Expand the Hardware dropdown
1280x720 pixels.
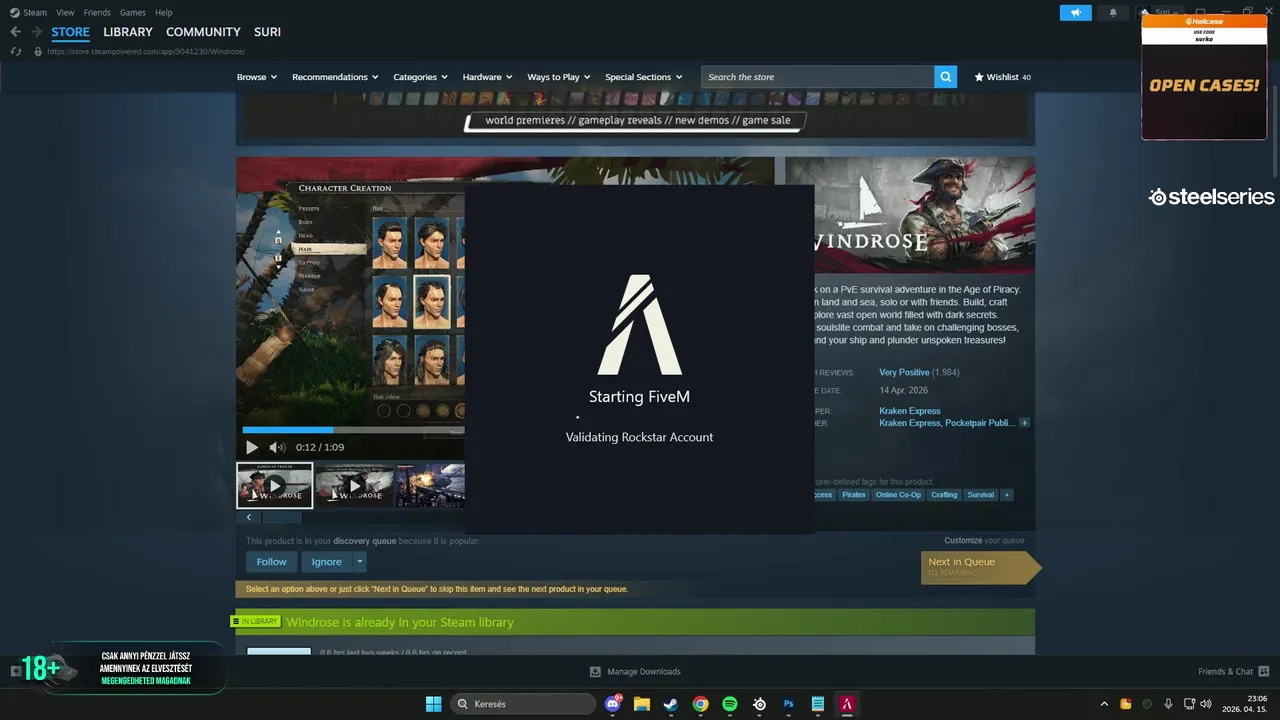click(x=487, y=77)
